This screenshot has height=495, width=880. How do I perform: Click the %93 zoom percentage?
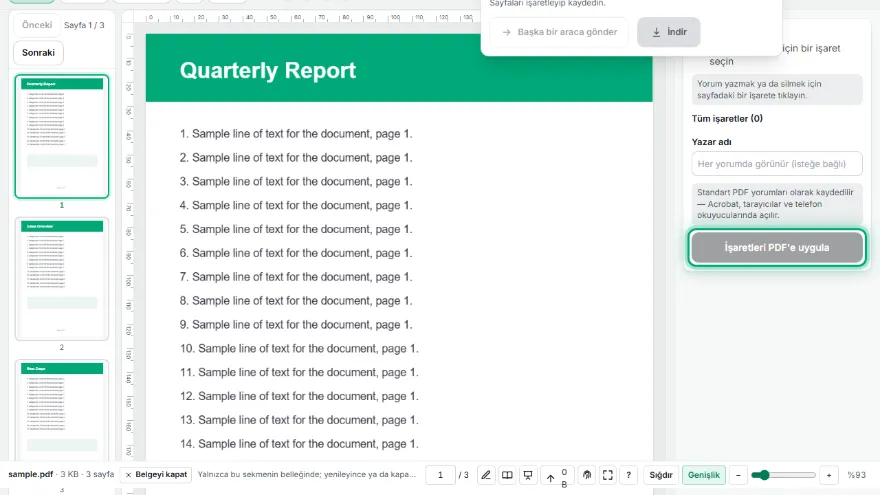click(x=856, y=475)
